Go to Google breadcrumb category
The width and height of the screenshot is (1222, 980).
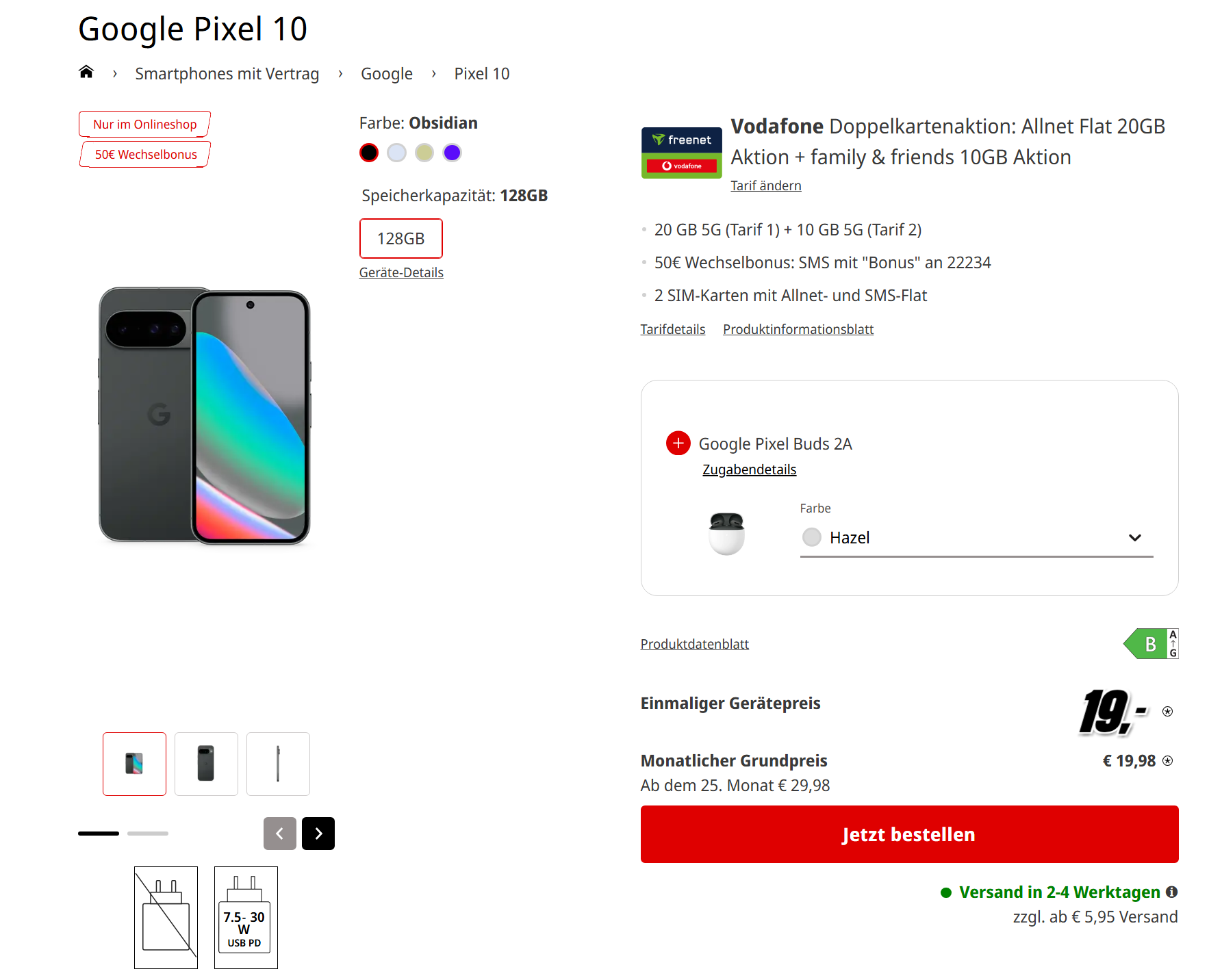click(387, 74)
